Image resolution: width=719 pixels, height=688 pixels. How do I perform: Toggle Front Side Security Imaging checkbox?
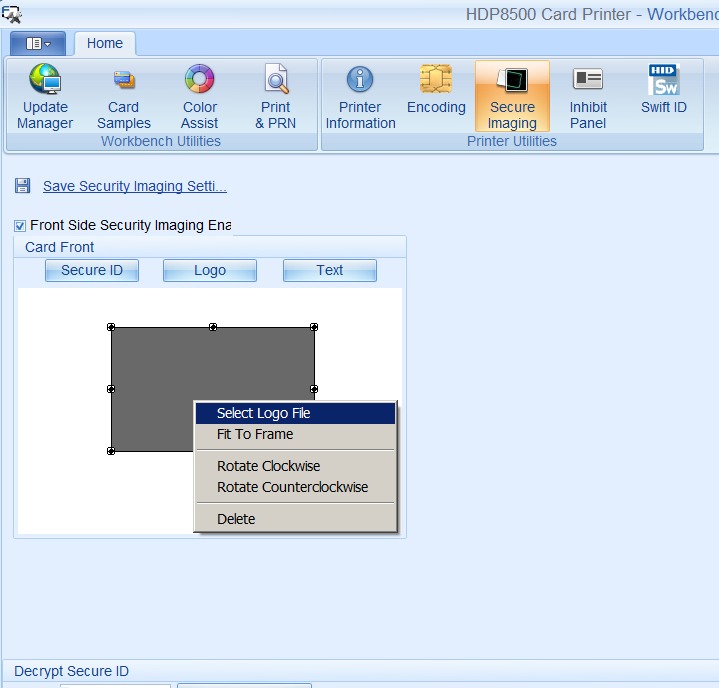point(21,226)
